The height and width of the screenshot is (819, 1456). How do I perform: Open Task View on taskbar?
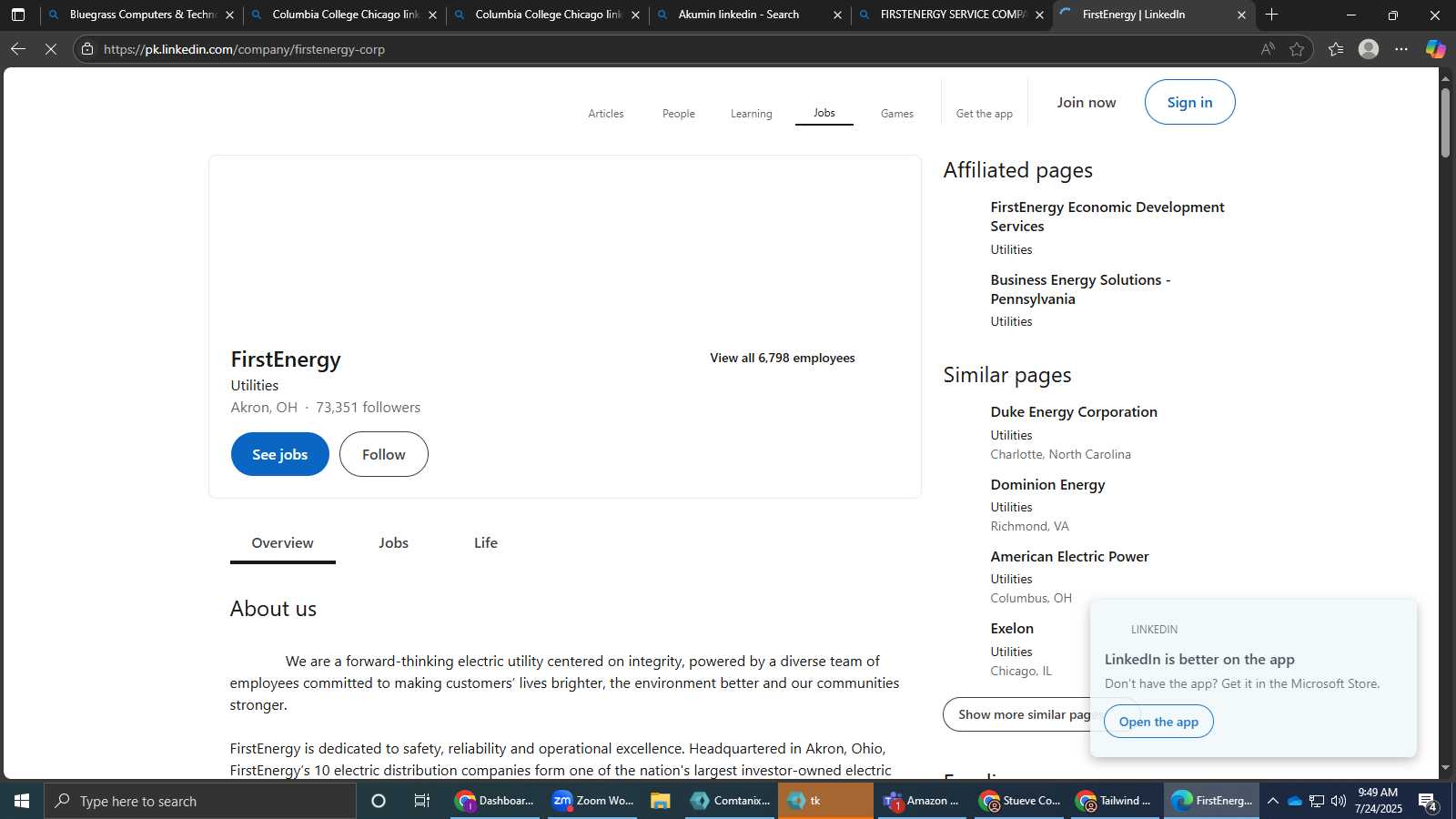tap(422, 801)
